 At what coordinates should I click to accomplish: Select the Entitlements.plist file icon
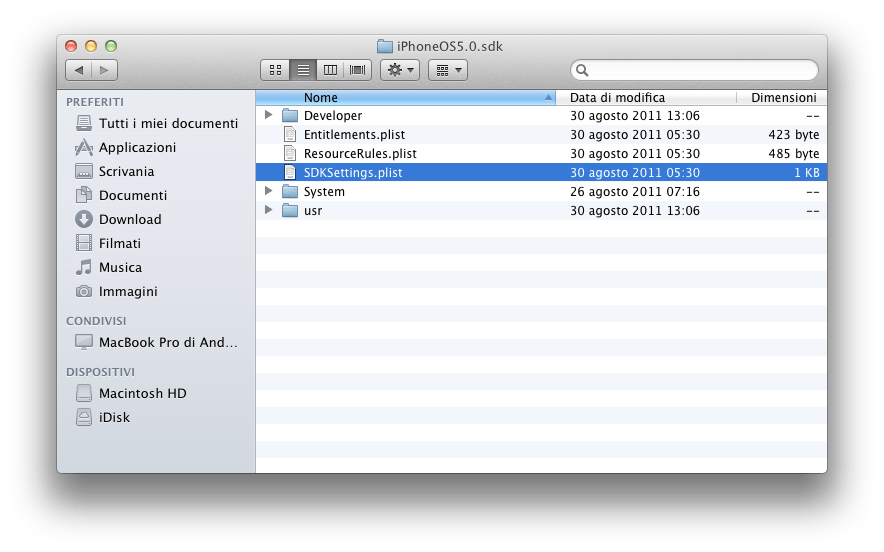point(290,134)
